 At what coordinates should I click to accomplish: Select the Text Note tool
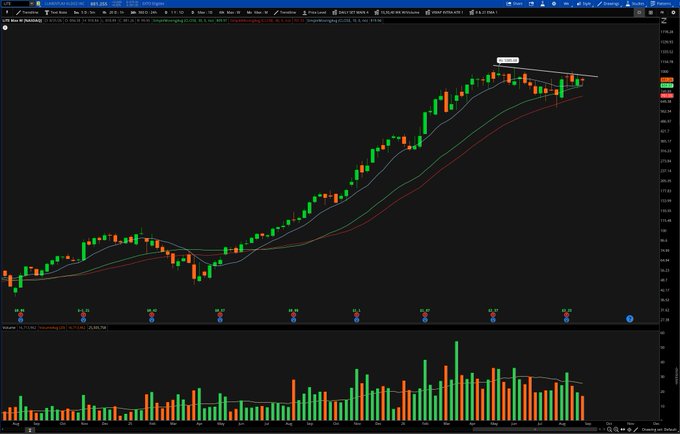[56, 13]
